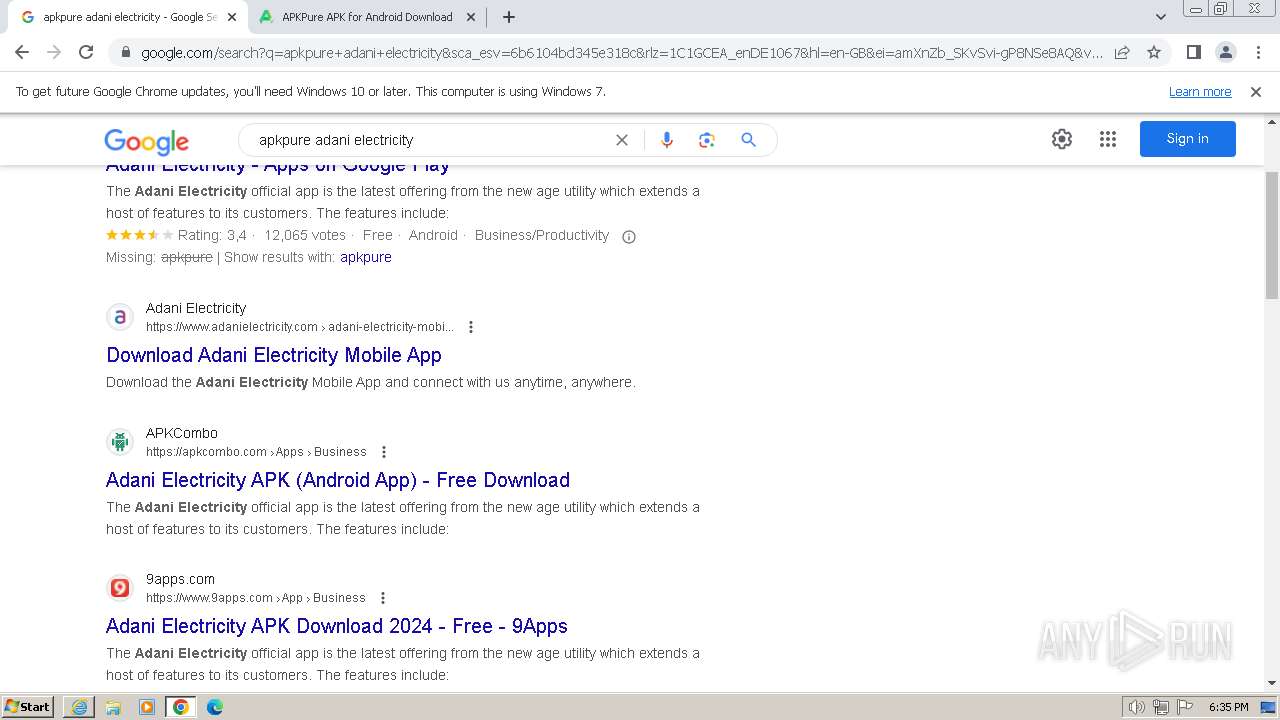
Task: Launch Microsoft Edge from taskbar
Action: click(215, 707)
